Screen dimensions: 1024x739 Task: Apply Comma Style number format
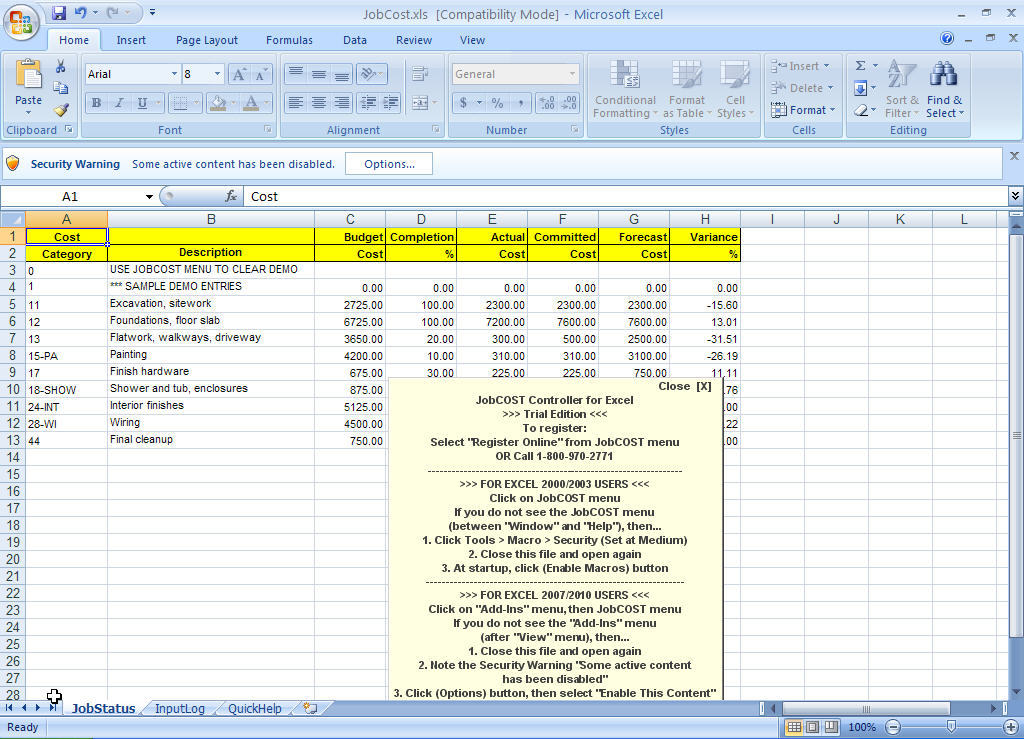(520, 103)
